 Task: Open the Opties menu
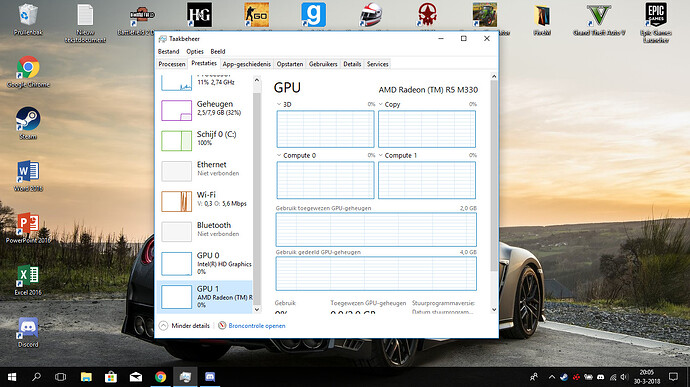[x=195, y=52]
